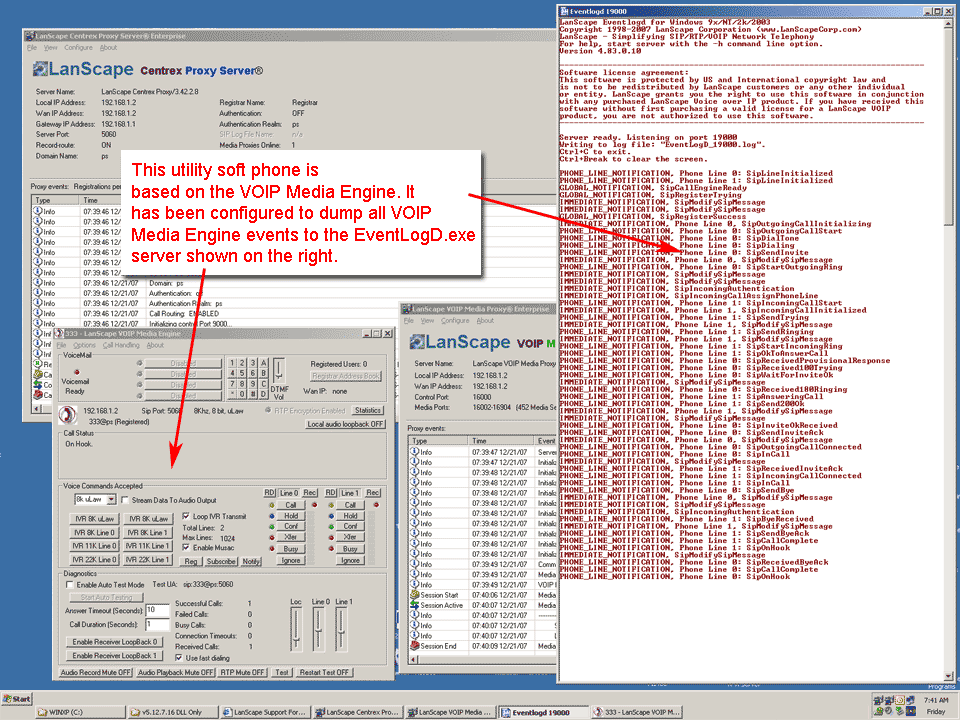
Task: Adjust the DTMF Vol slider
Action: pos(279,372)
